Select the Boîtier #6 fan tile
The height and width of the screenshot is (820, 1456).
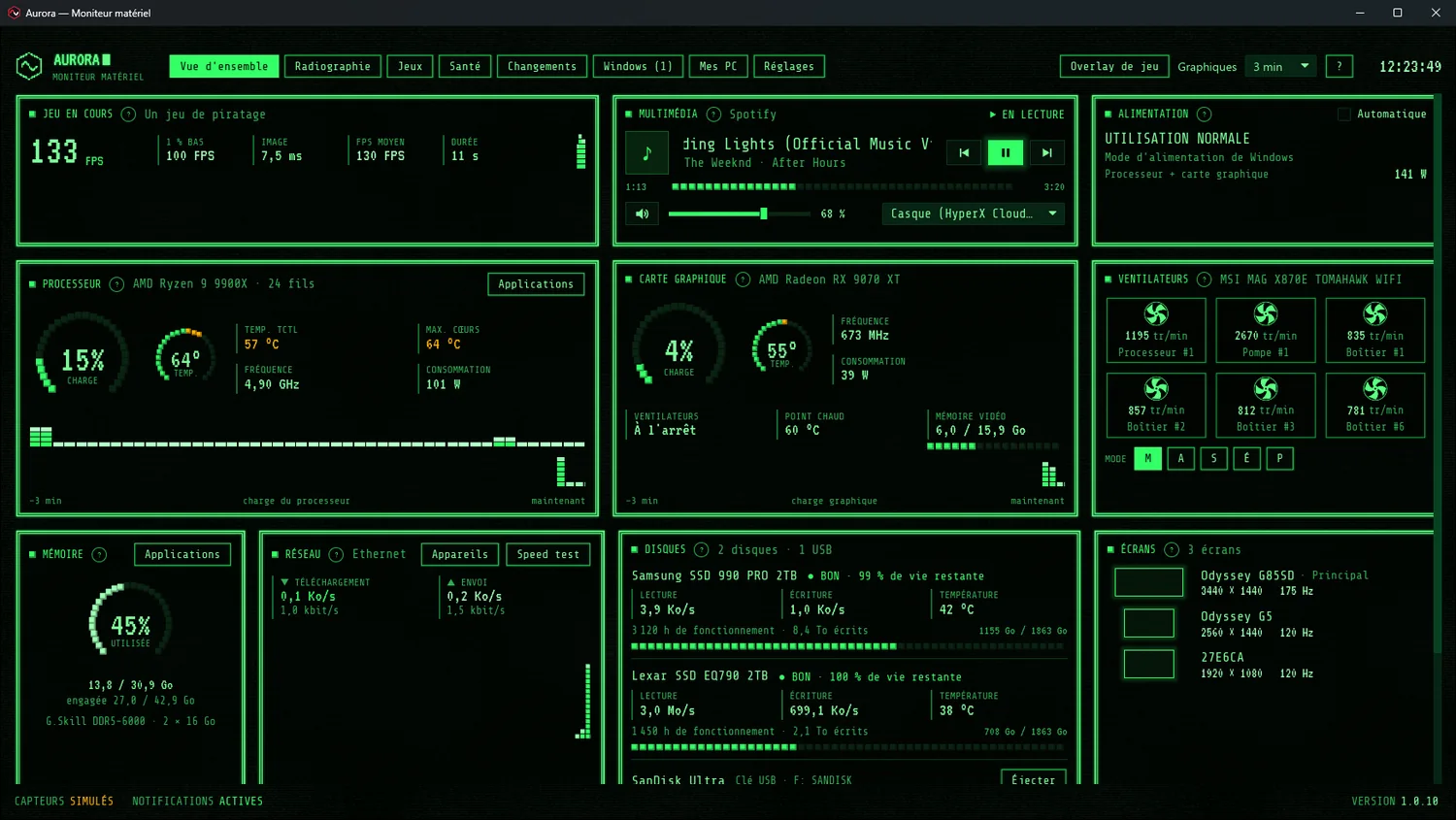click(1375, 405)
